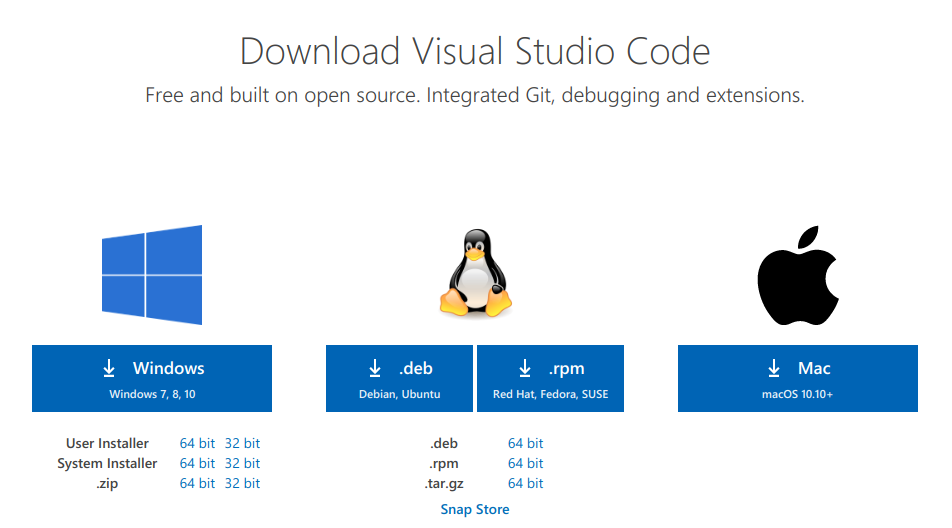
Task: Click the '.tar.gz' label under Linux
Action: coord(444,484)
